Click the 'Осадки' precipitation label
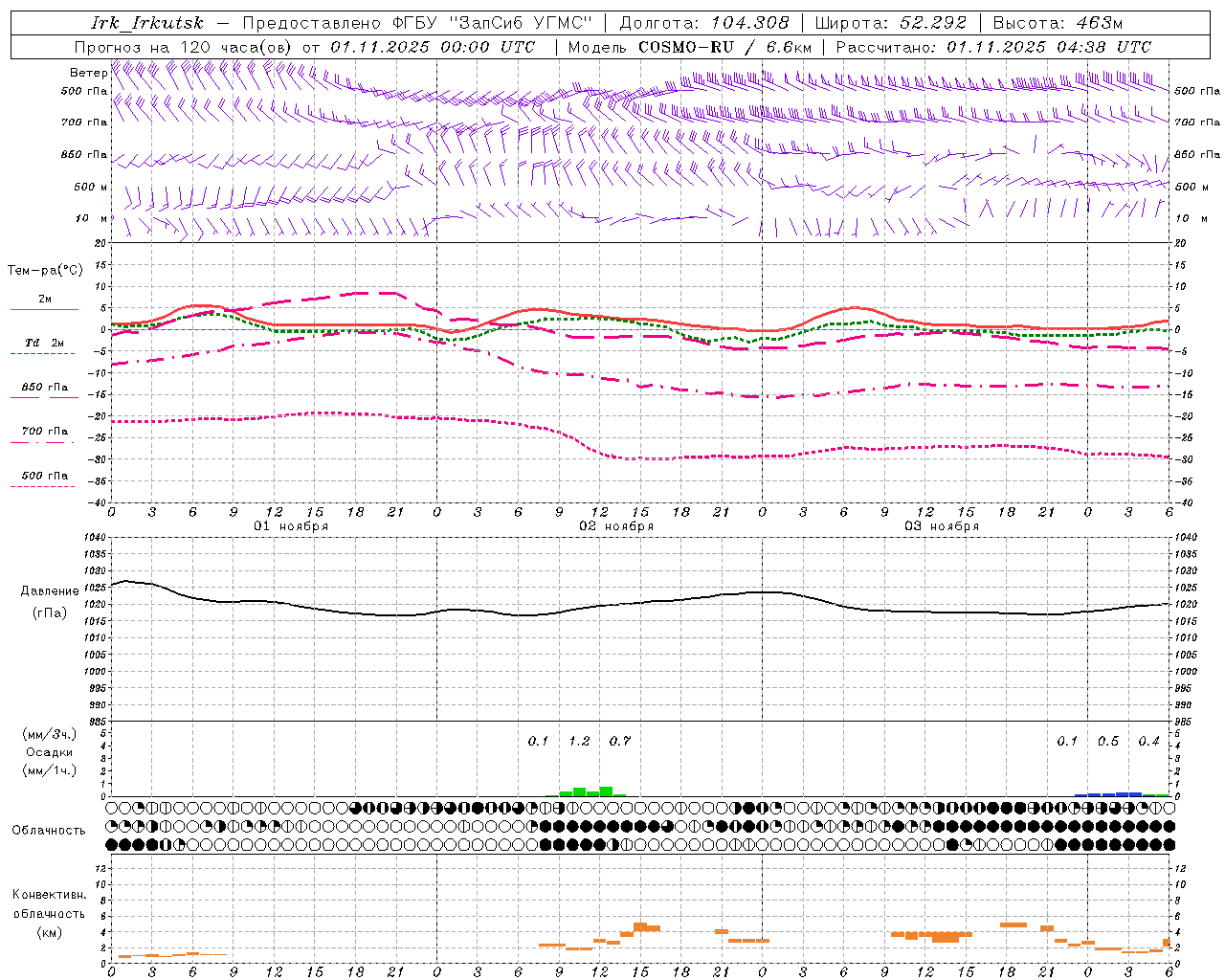Screen dimensions: 1225x980 [x=50, y=751]
